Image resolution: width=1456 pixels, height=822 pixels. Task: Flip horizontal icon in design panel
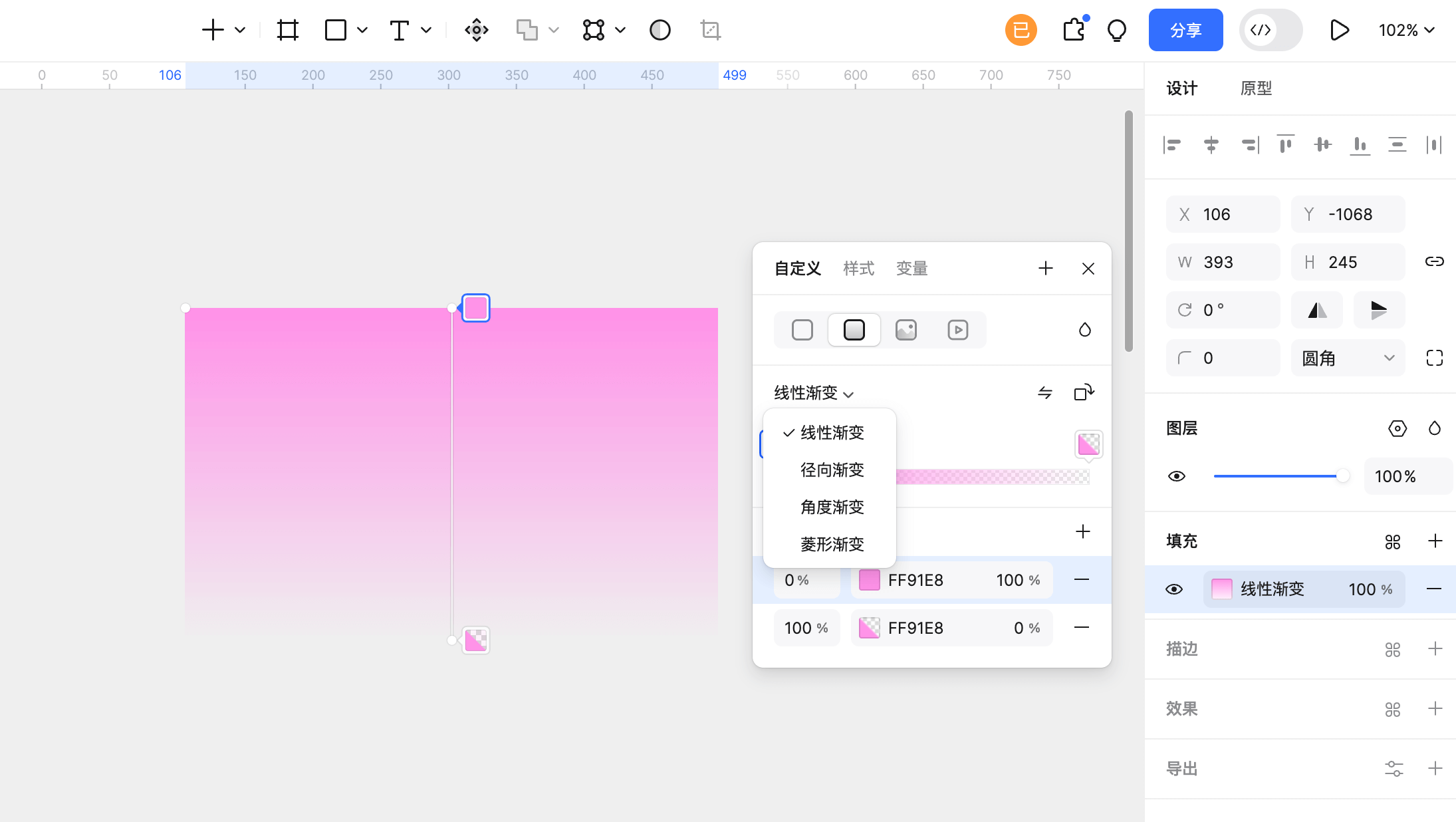click(1317, 310)
